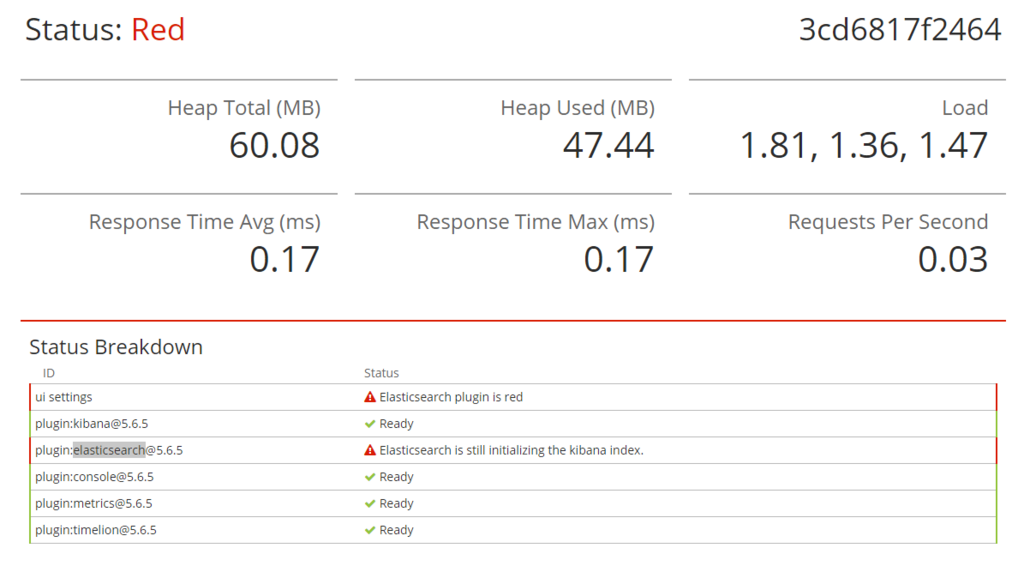Click the Heap Used value 47.44
This screenshot has height=566, width=1024.
[609, 145]
